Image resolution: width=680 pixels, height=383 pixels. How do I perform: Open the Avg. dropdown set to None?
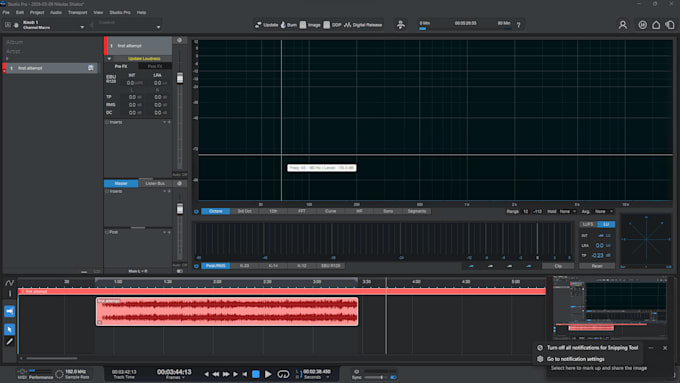(604, 211)
